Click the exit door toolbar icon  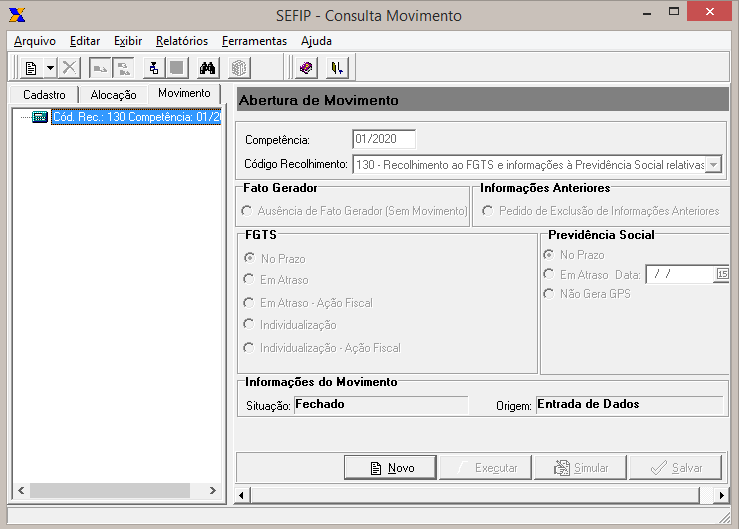pyautogui.click(x=337, y=68)
